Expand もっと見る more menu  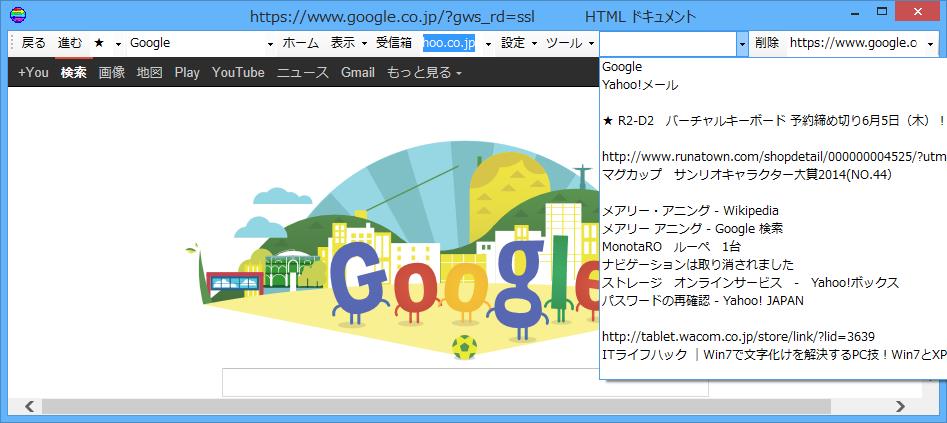tap(425, 73)
